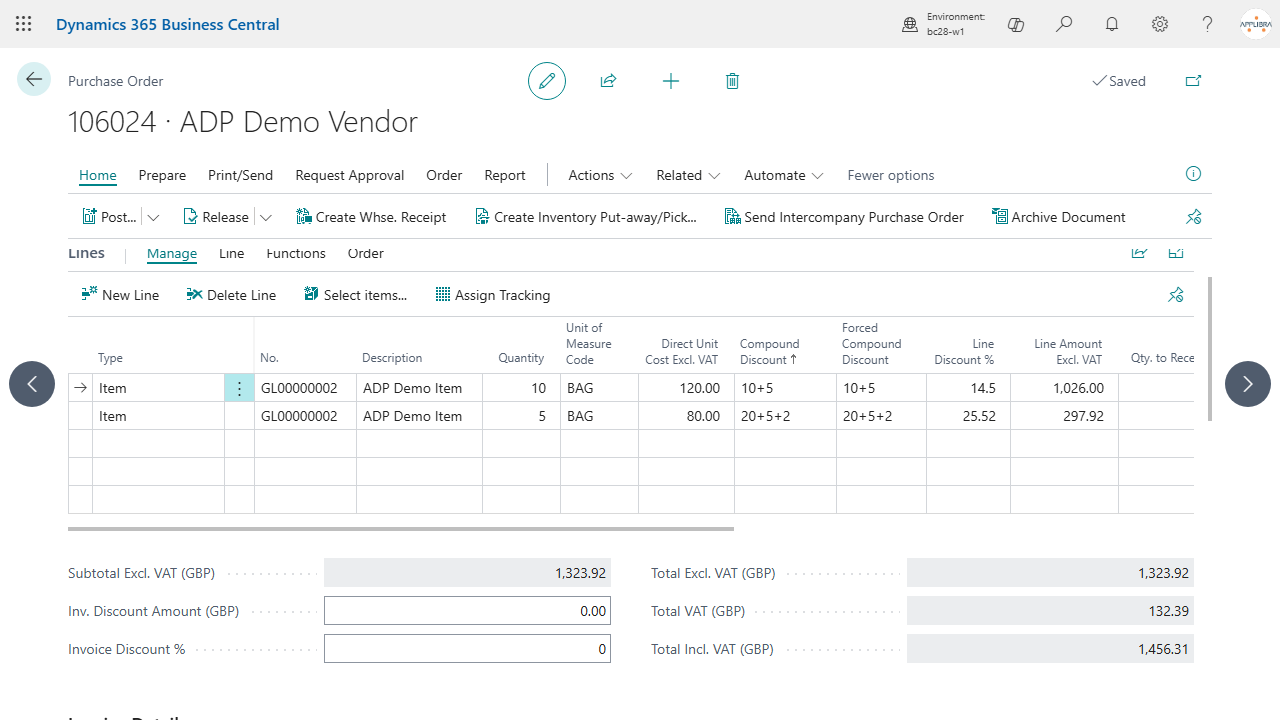This screenshot has height=720, width=1280.
Task: Expand the Lines part to full view
Action: [1176, 253]
